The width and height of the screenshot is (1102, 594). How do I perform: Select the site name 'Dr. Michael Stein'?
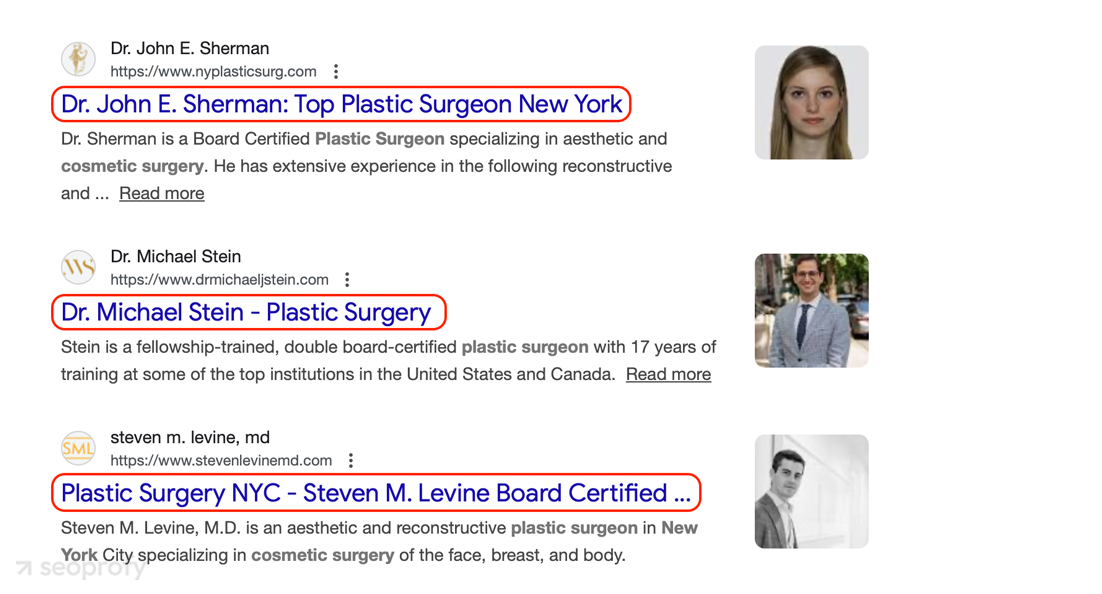(x=176, y=256)
